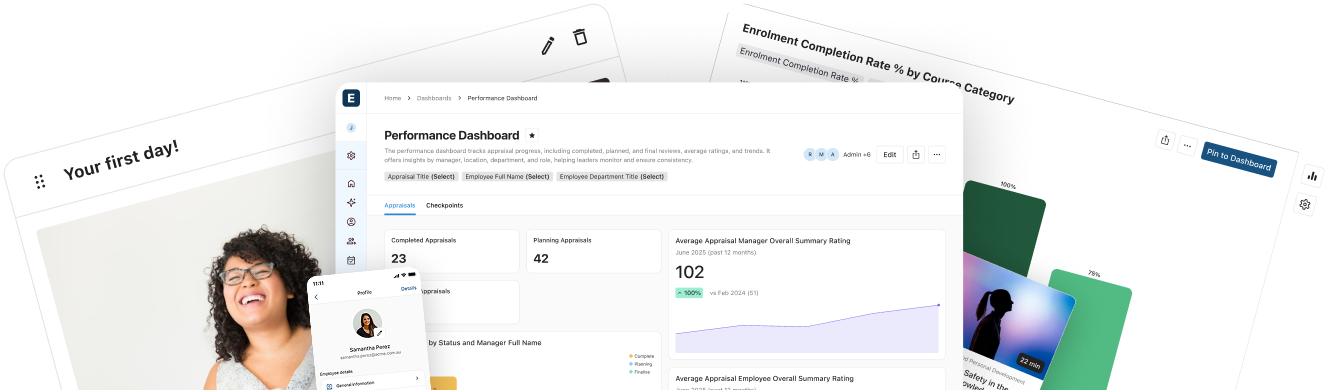Click the profile person icon in sidebar
This screenshot has height=390, width=1337.
coord(351,222)
